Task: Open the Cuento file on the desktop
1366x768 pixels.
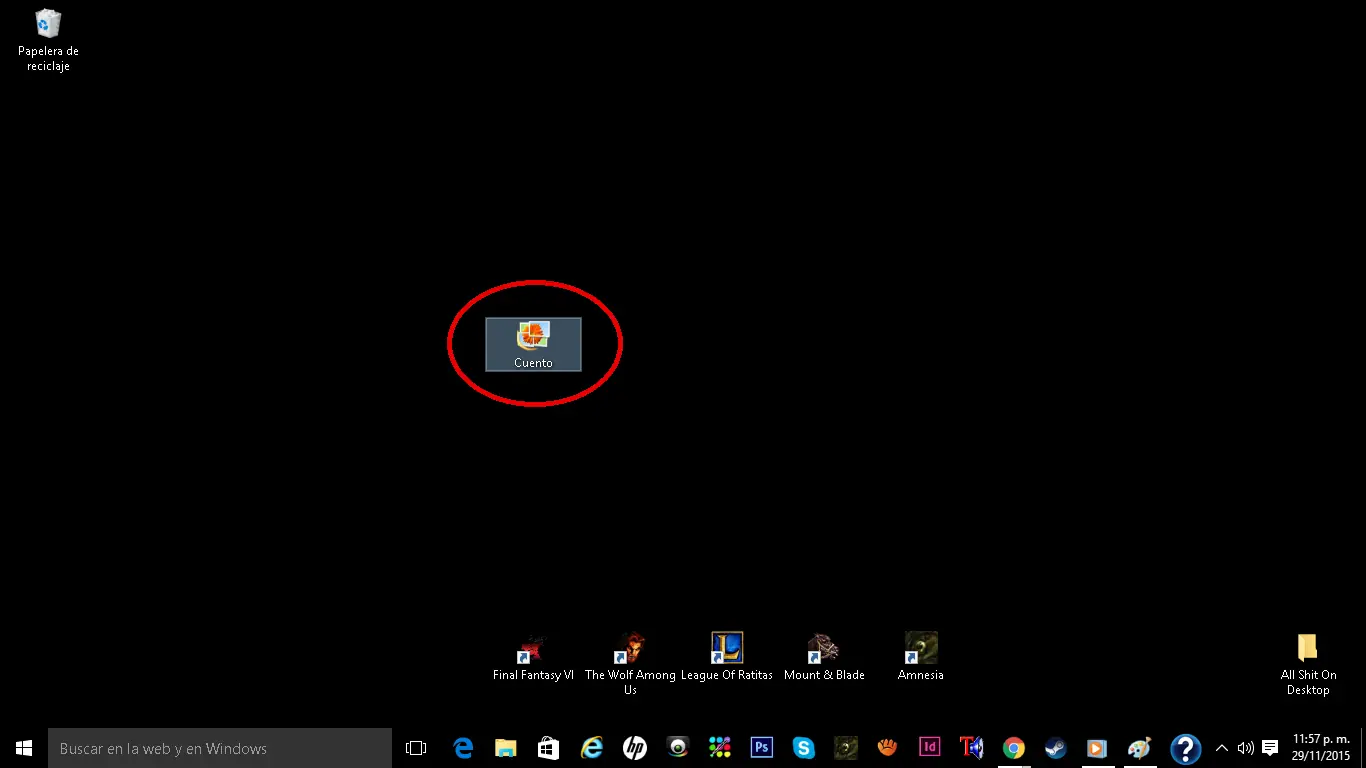Action: (533, 343)
